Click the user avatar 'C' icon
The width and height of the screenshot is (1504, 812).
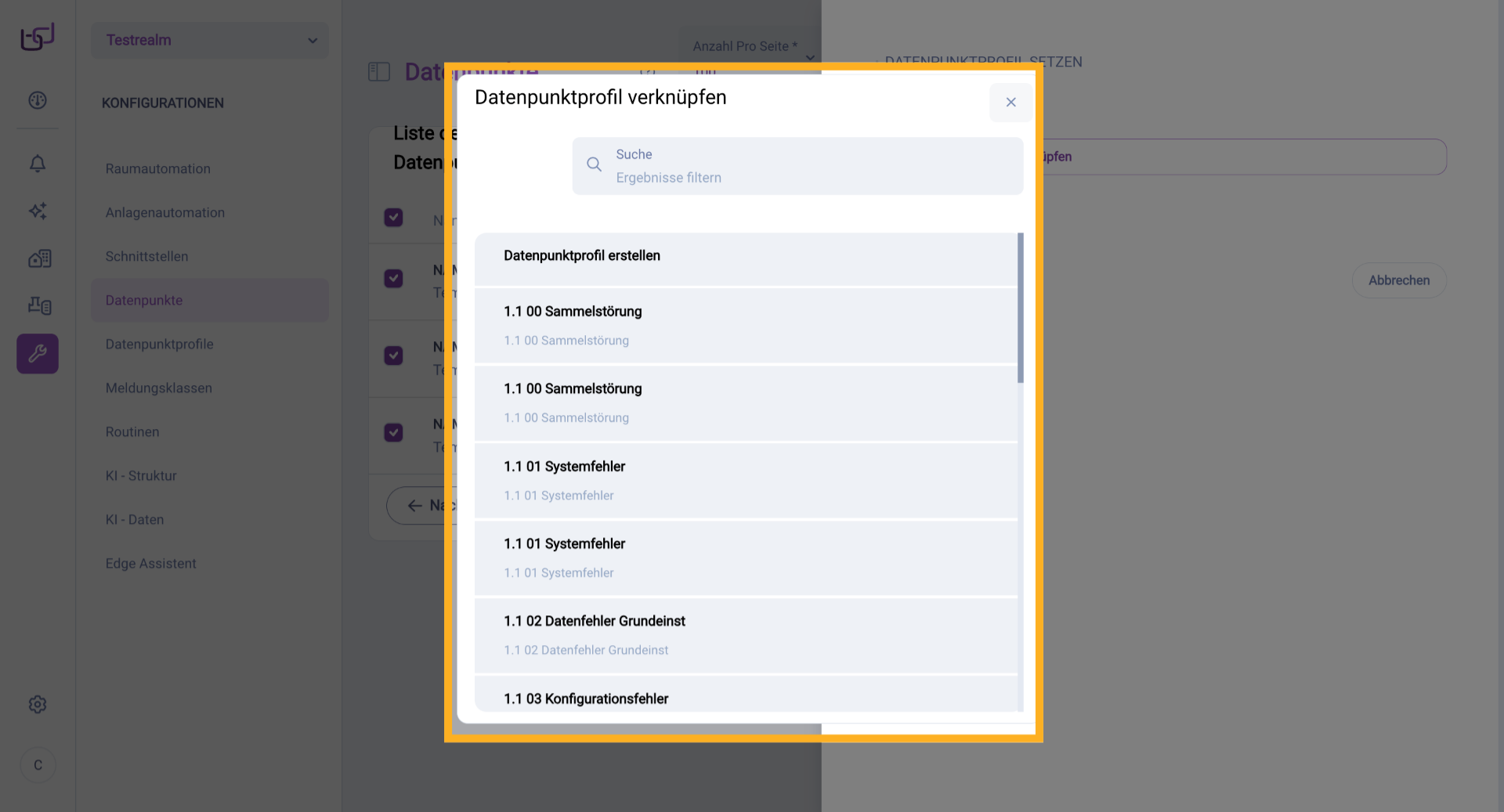38,765
